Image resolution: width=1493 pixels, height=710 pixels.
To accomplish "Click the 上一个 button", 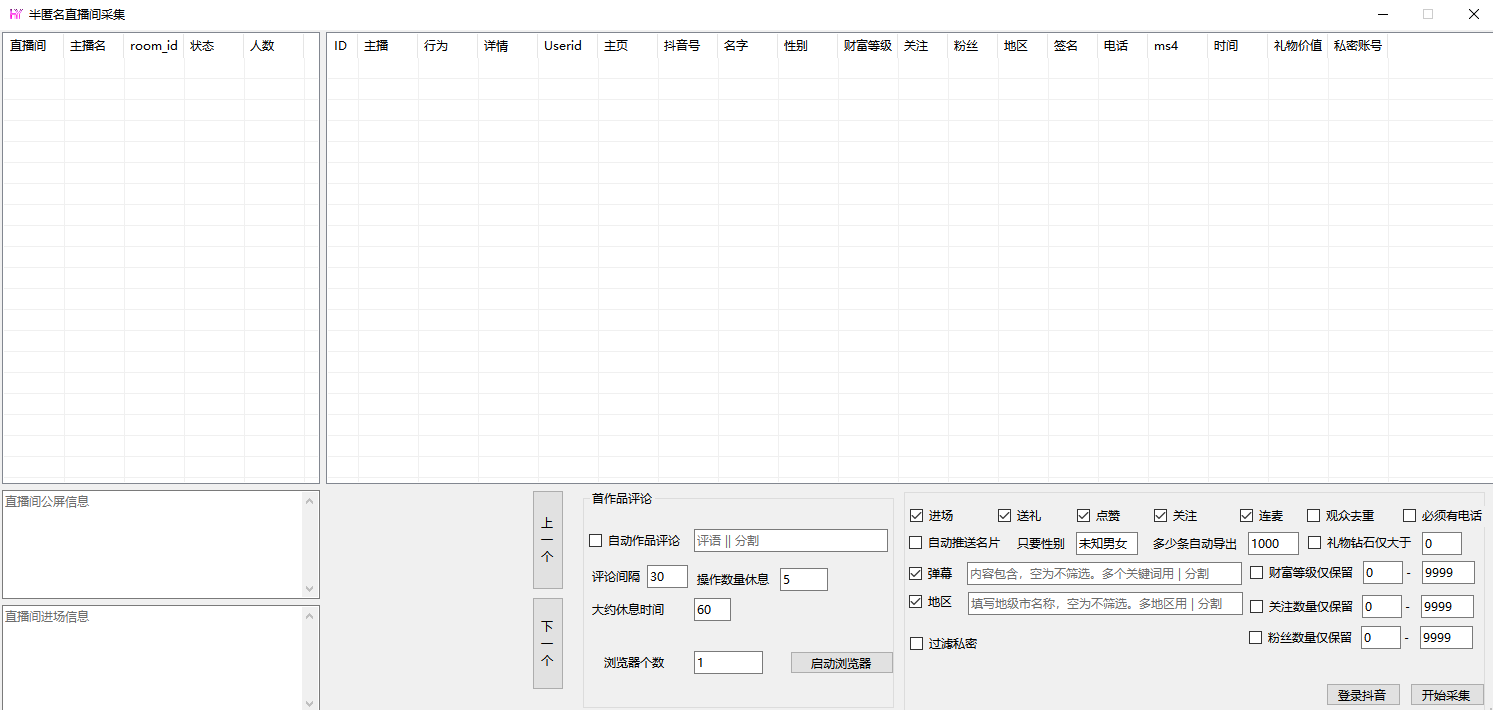I will [x=547, y=540].
